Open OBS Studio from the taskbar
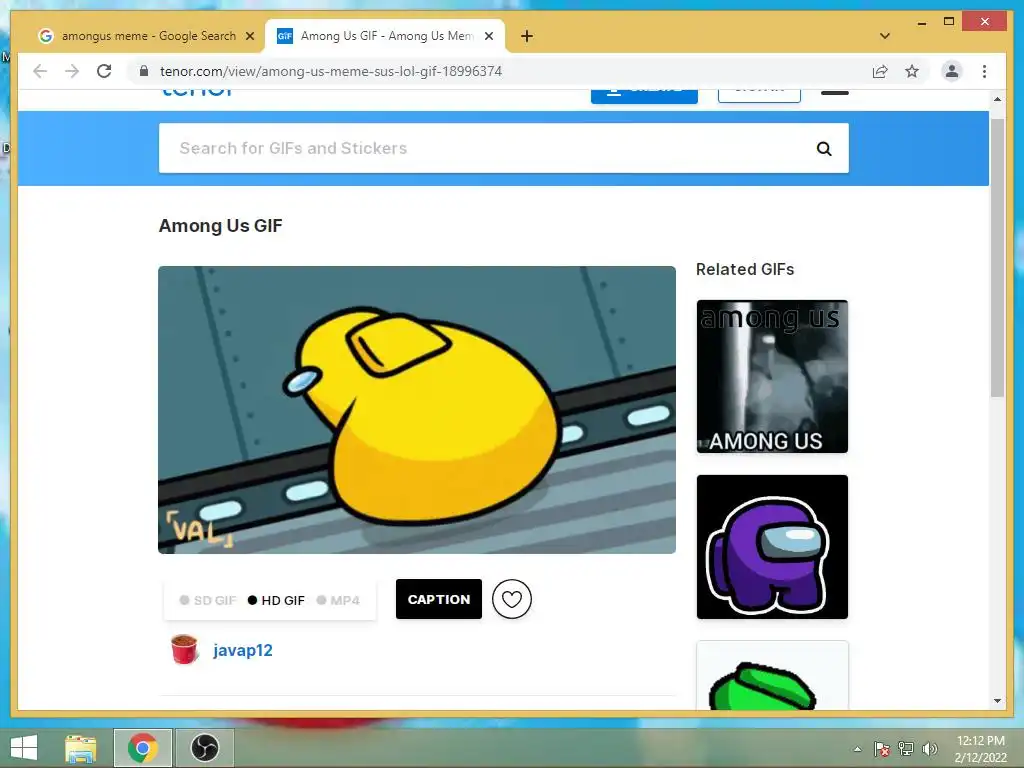The image size is (1024, 768). tap(204, 748)
